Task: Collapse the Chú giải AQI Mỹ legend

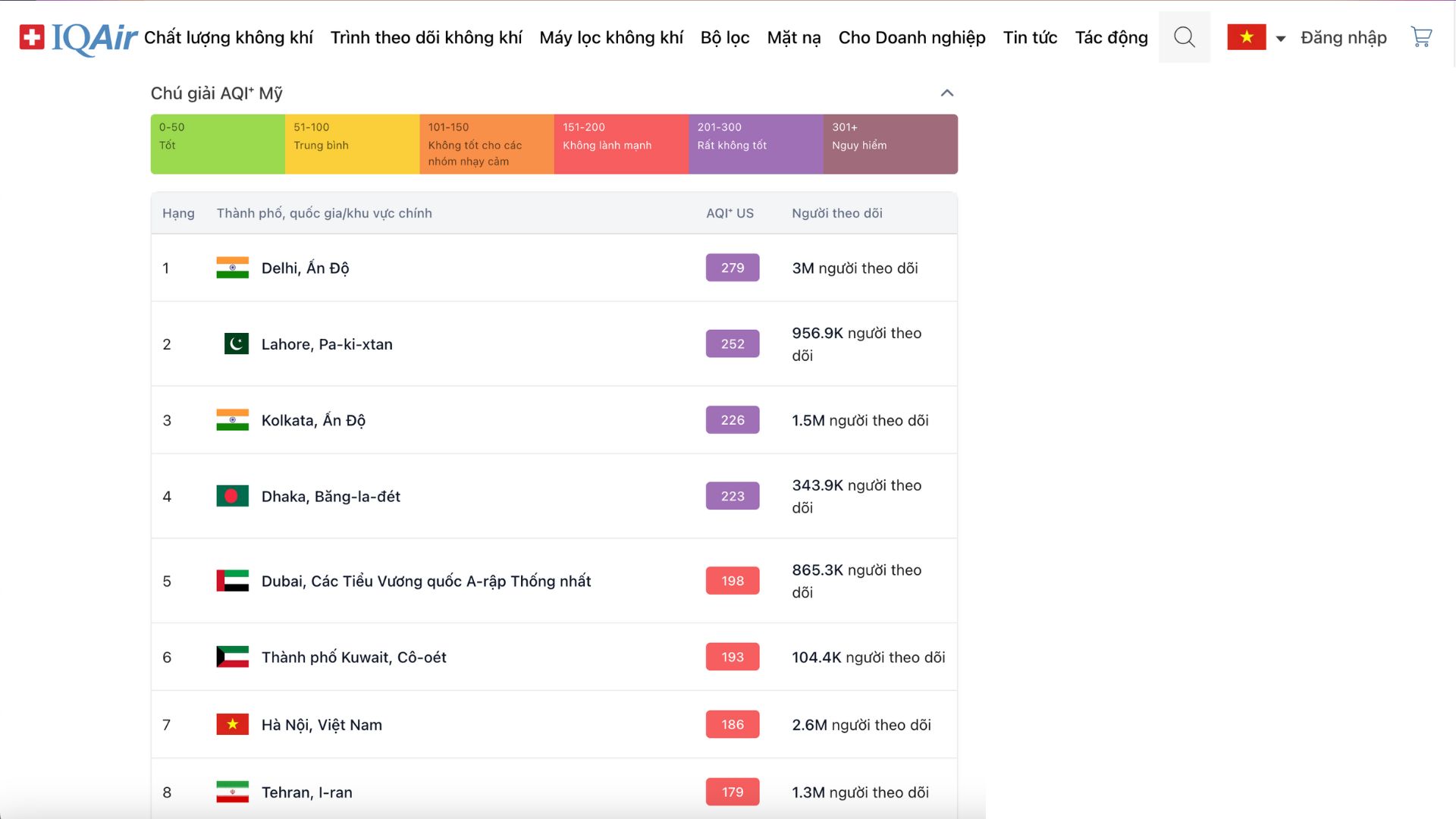Action: click(x=946, y=93)
